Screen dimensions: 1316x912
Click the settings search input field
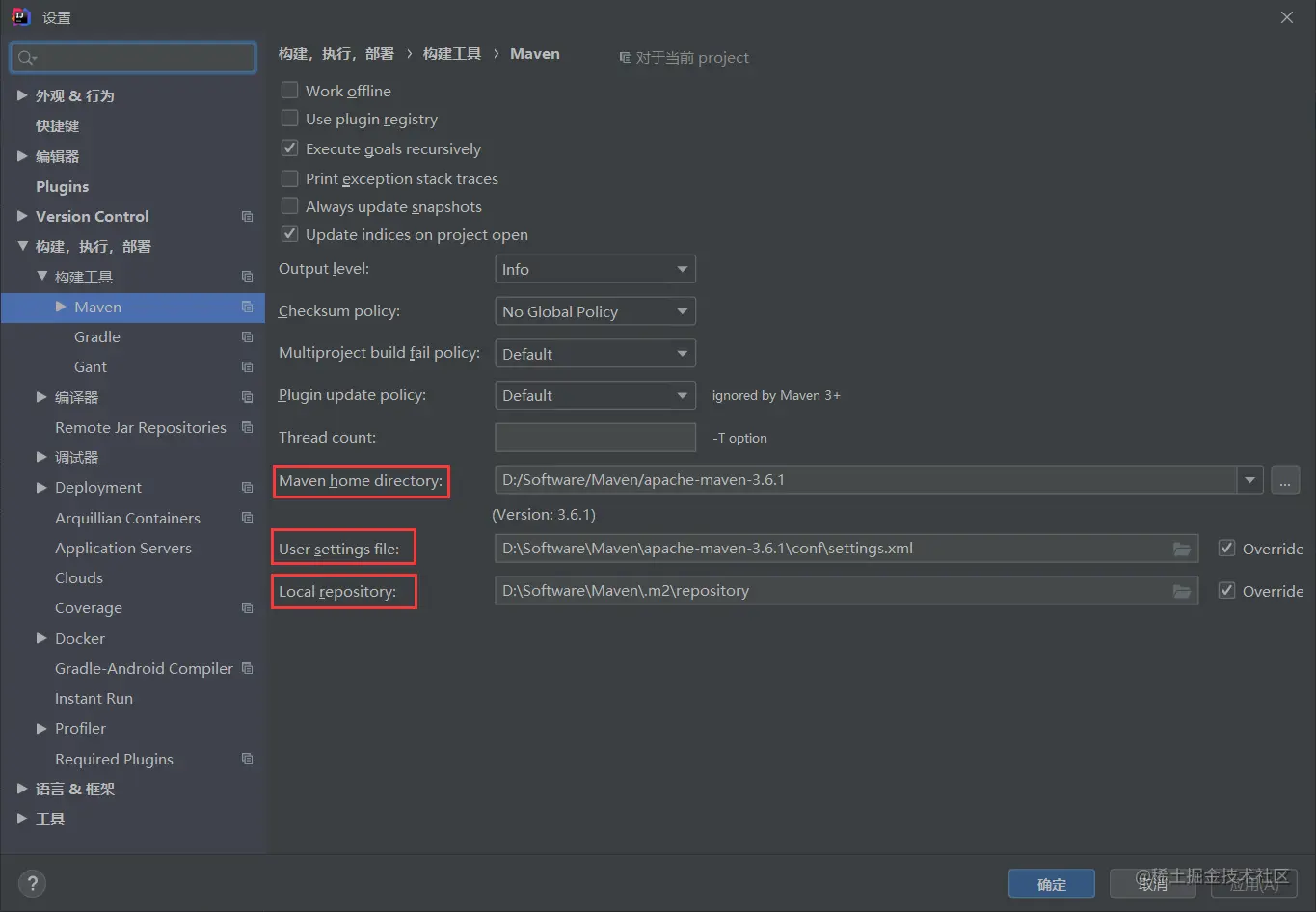(x=133, y=58)
